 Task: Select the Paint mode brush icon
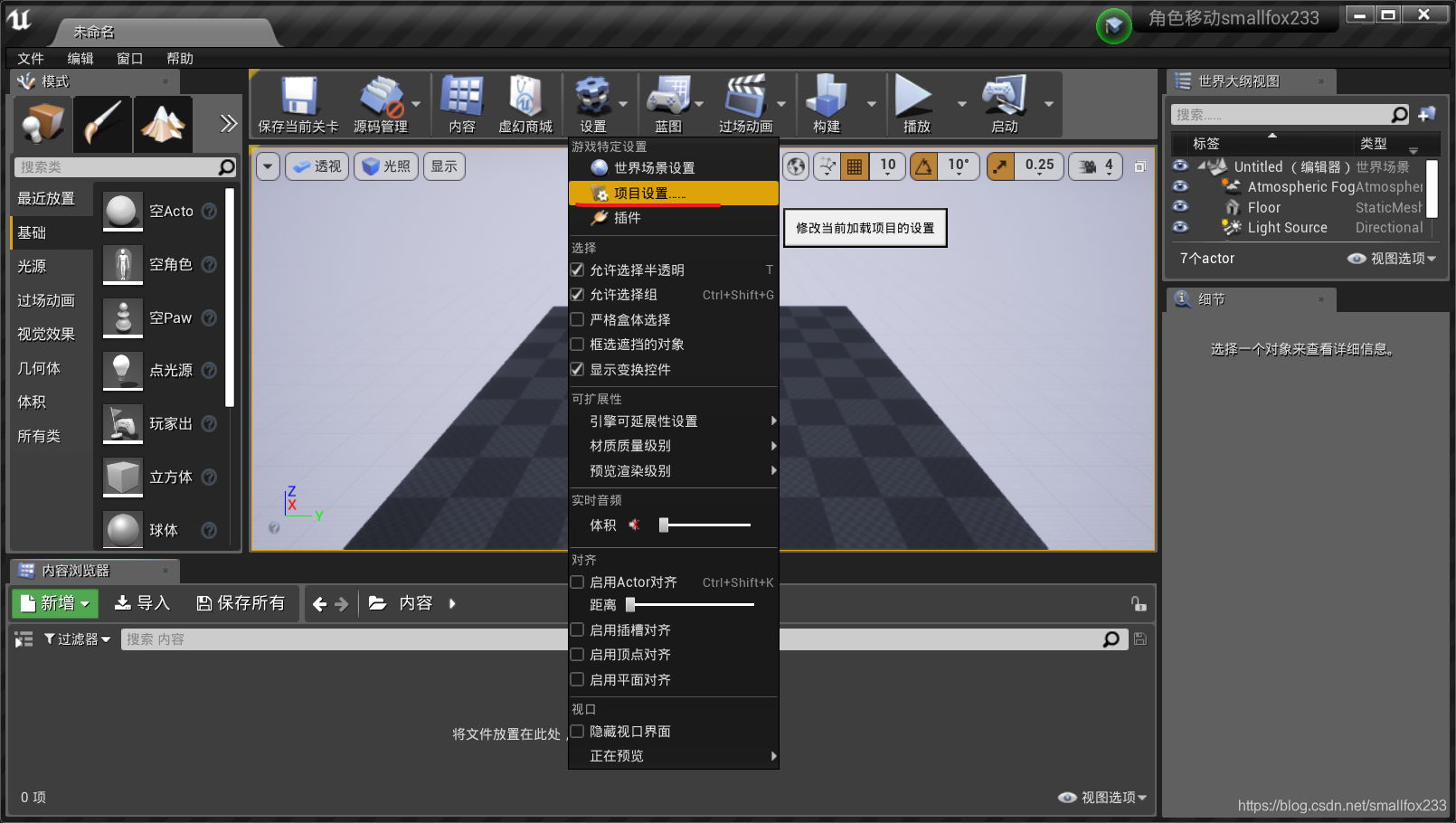coord(102,124)
